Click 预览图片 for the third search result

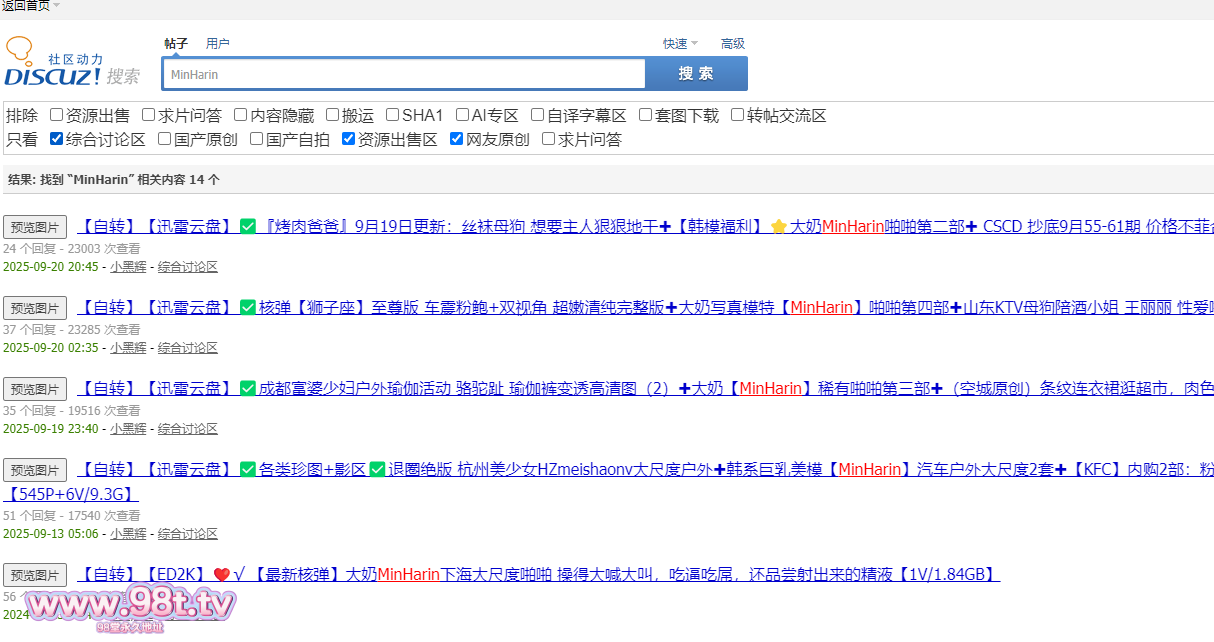(x=35, y=389)
